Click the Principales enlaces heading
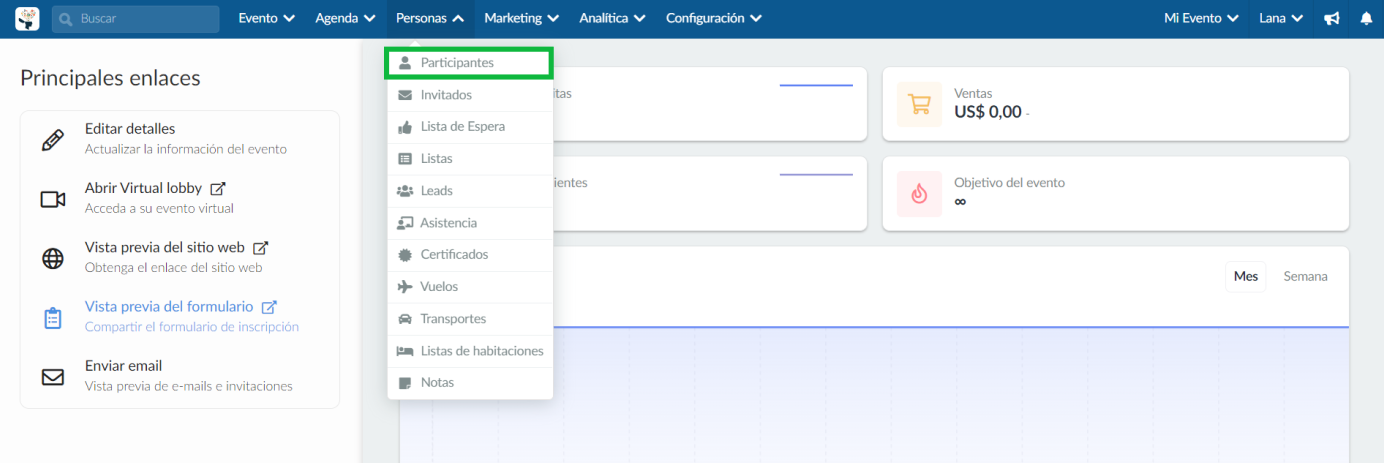1384x463 pixels. [x=110, y=78]
